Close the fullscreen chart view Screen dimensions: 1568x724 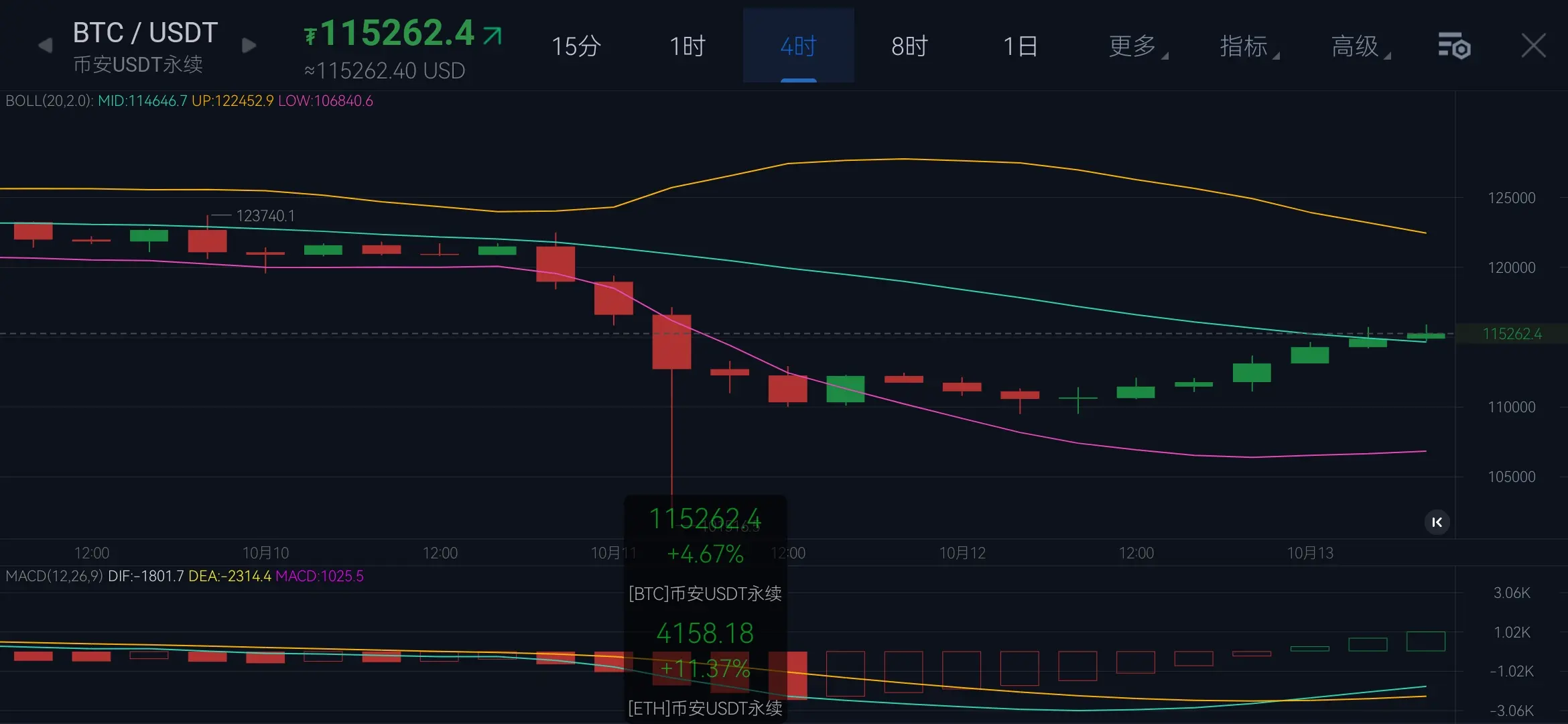(x=1533, y=46)
